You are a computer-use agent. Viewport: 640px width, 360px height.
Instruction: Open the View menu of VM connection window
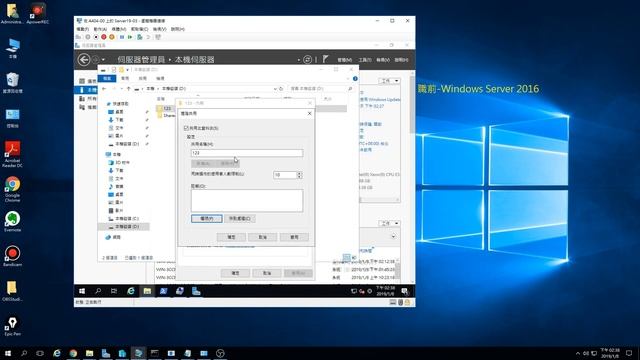[x=160, y=29]
